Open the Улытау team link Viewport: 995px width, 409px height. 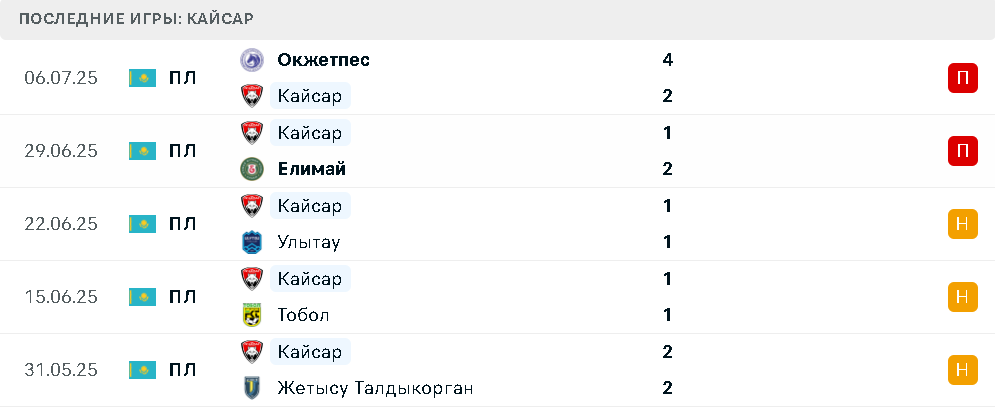[309, 242]
